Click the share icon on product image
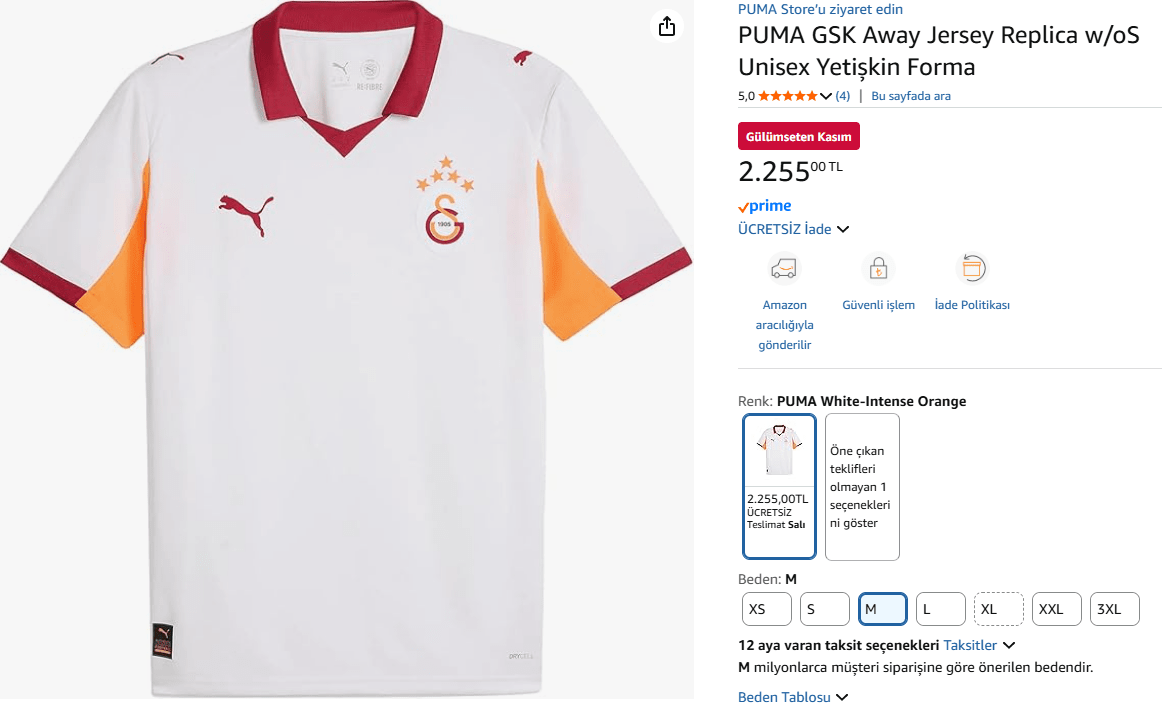This screenshot has width=1168, height=710. click(667, 27)
